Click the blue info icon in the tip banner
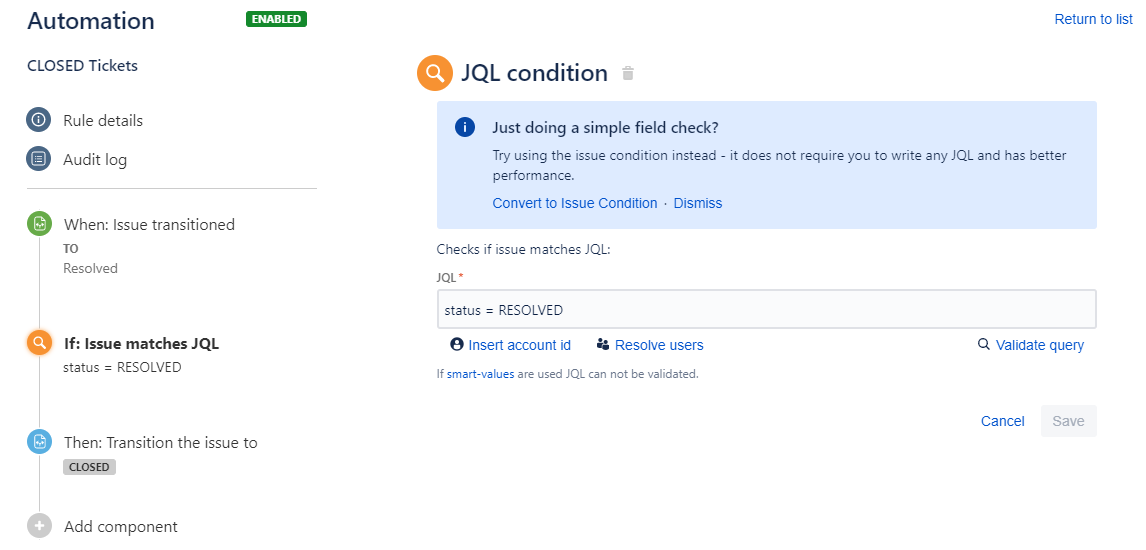Image resolution: width=1146 pixels, height=550 pixels. click(x=465, y=127)
